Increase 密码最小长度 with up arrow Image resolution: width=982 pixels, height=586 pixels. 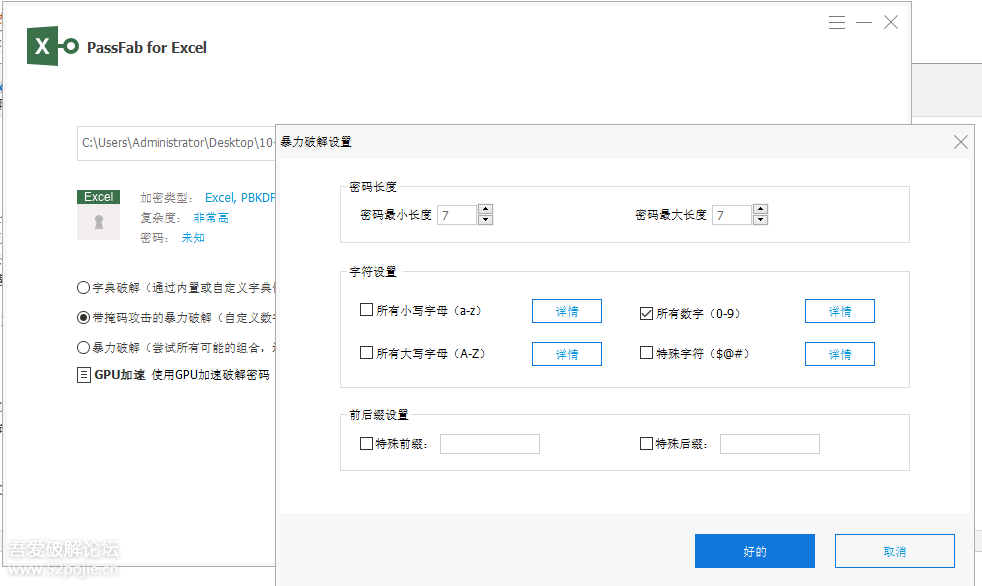click(x=485, y=210)
